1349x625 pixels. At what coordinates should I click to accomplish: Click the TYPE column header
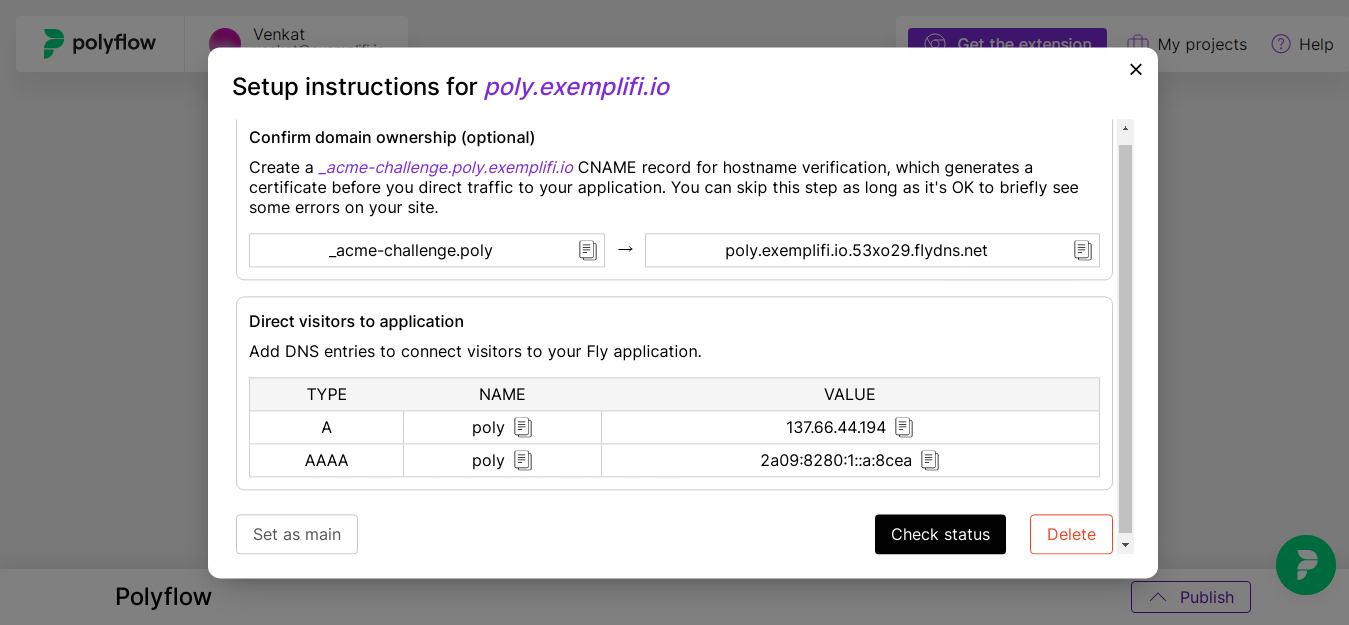(x=327, y=394)
